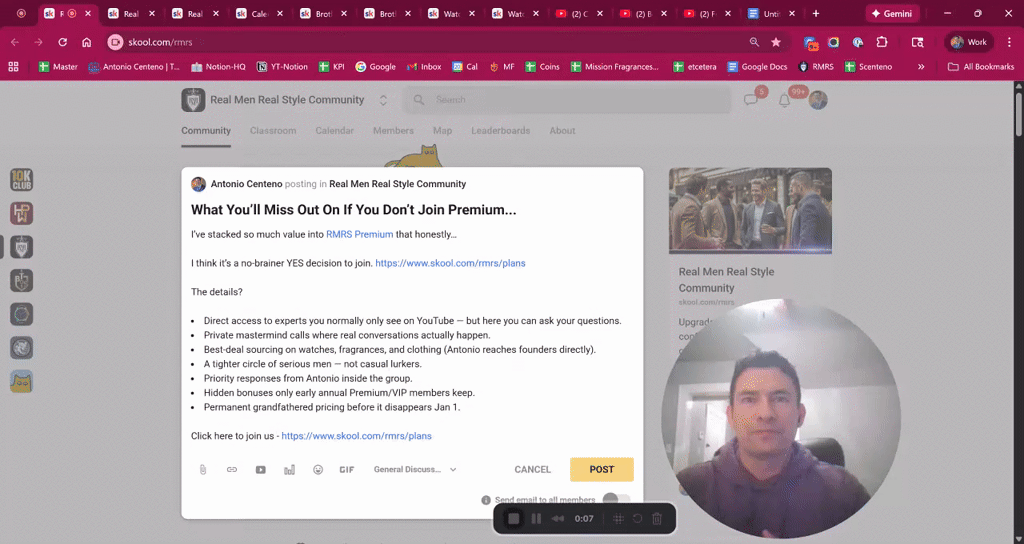Open the Google Docs bookmark
The image size is (1024, 544).
[x=757, y=67]
